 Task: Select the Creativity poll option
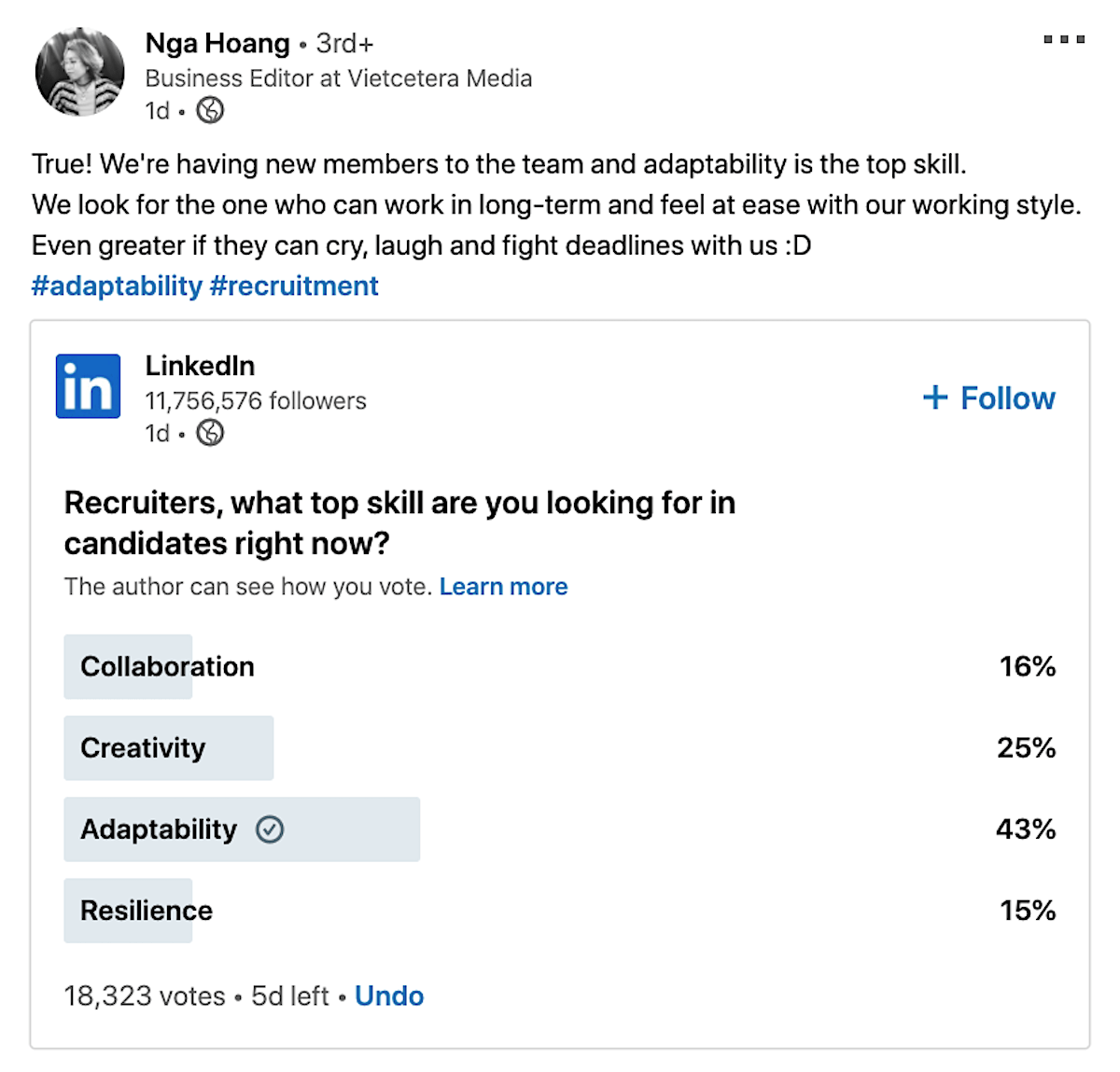(560, 747)
